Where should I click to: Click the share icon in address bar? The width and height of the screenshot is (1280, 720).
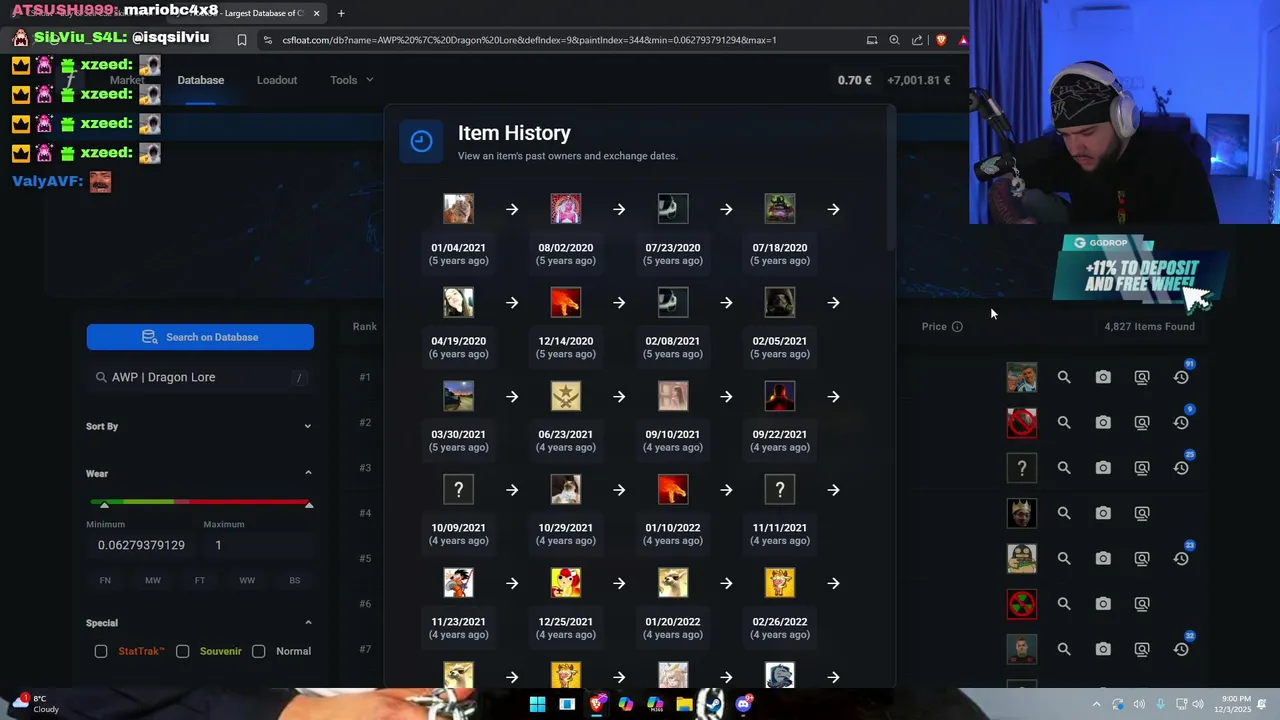917,40
